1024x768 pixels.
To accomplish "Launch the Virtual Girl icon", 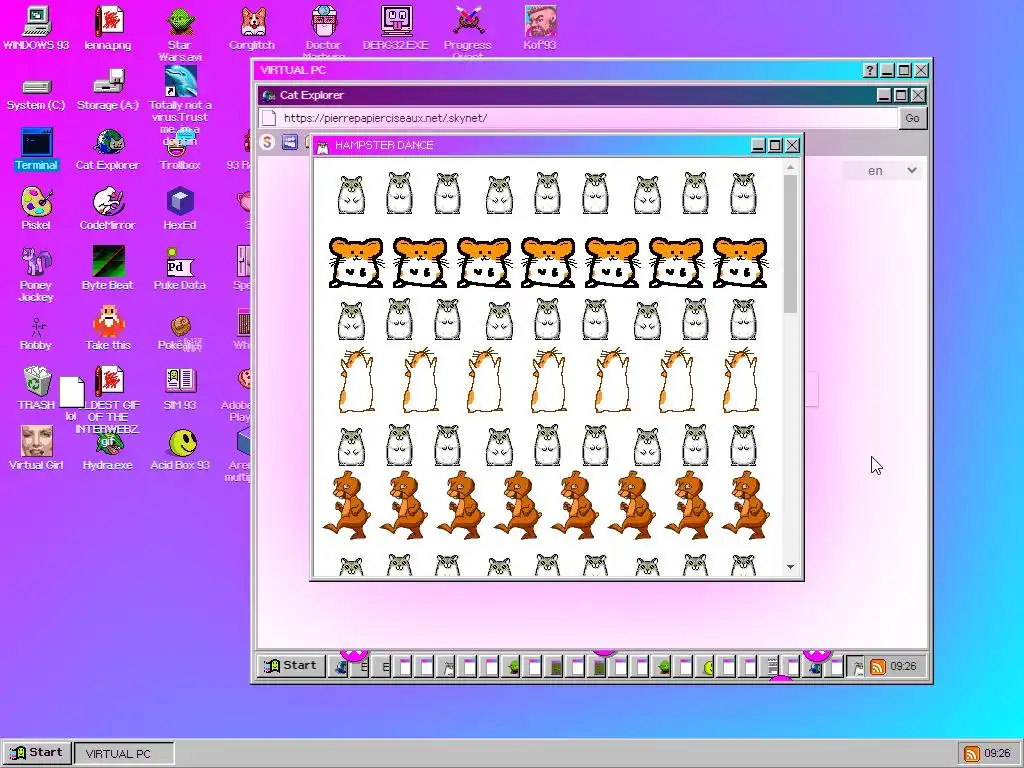I will pyautogui.click(x=36, y=441).
